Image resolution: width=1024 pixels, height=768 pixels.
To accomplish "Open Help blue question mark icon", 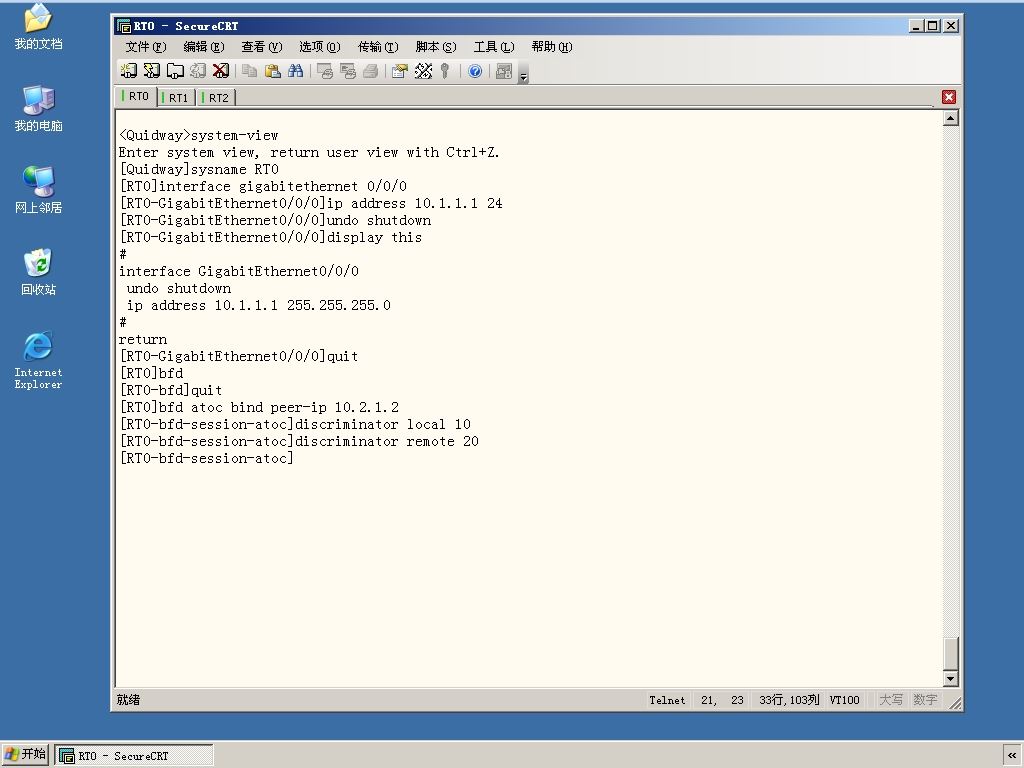I will pyautogui.click(x=475, y=71).
